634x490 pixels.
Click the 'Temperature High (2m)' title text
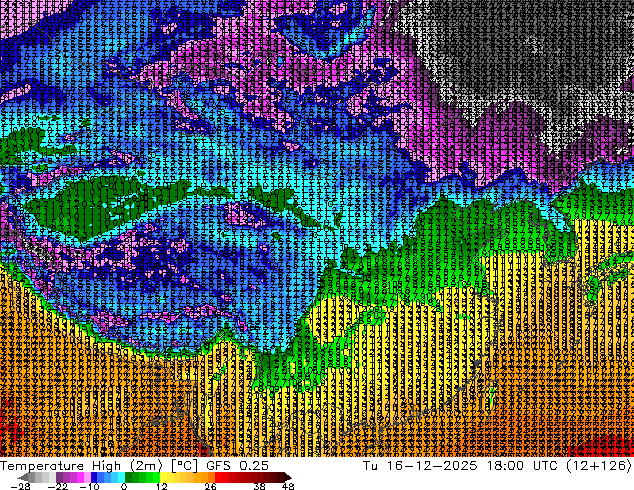pos(81,466)
